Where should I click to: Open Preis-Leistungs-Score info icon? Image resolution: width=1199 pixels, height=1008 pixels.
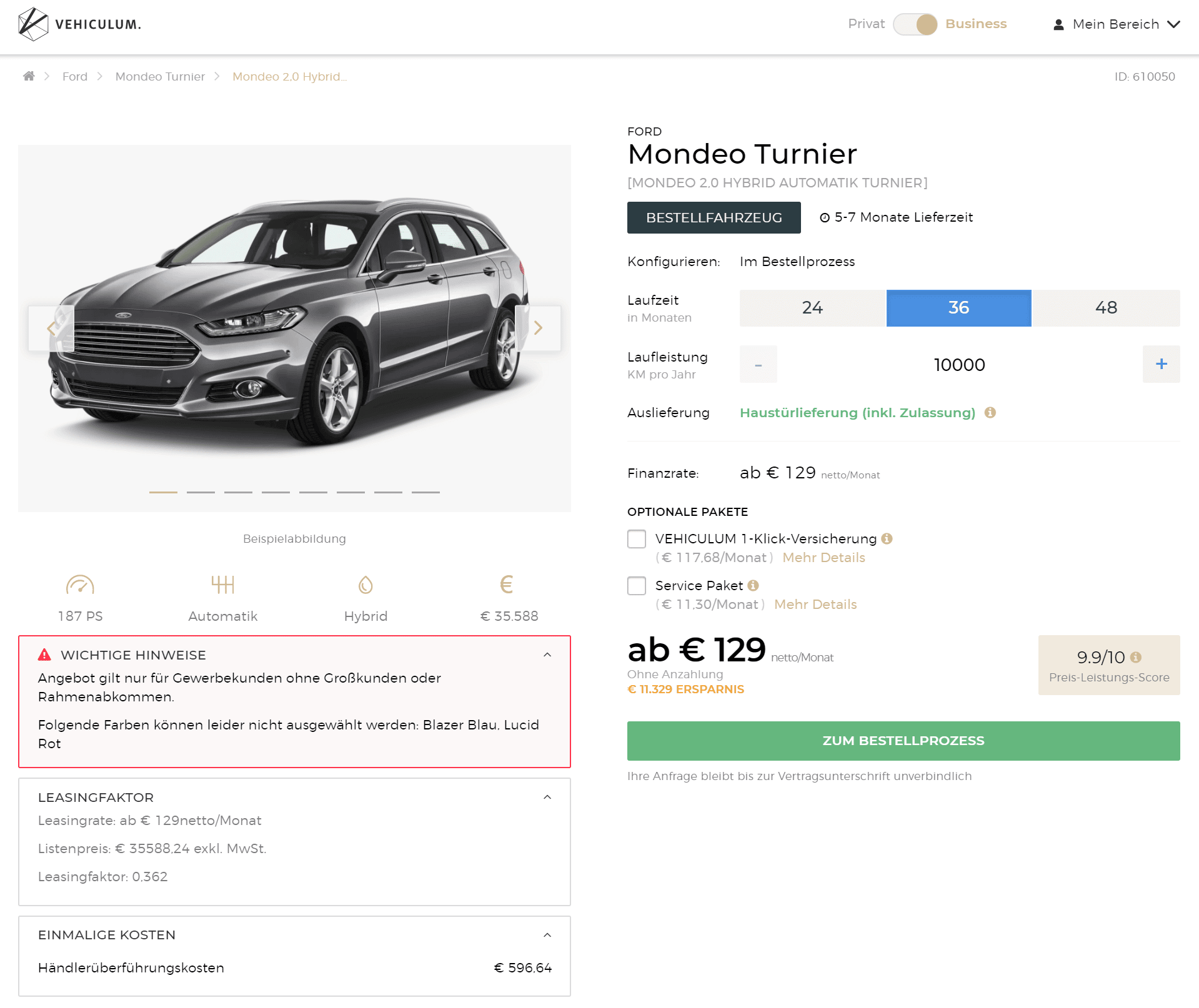pos(1136,657)
